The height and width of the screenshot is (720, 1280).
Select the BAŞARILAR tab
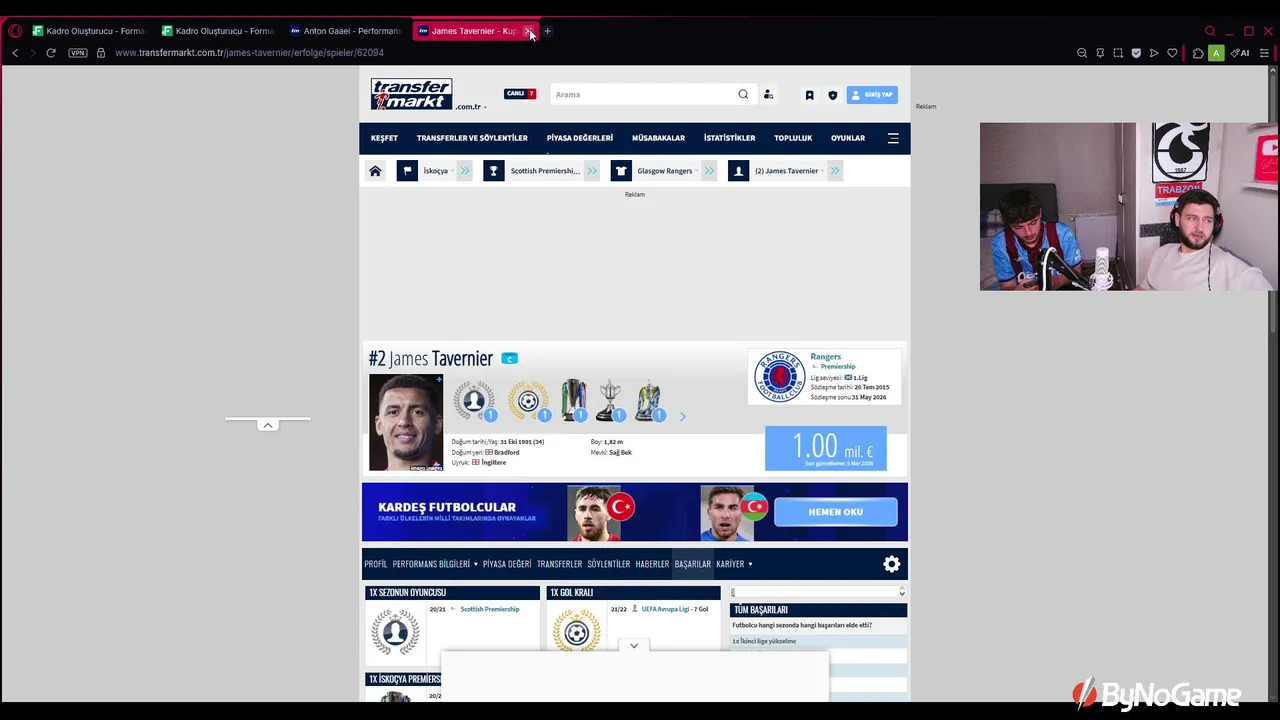[692, 564]
